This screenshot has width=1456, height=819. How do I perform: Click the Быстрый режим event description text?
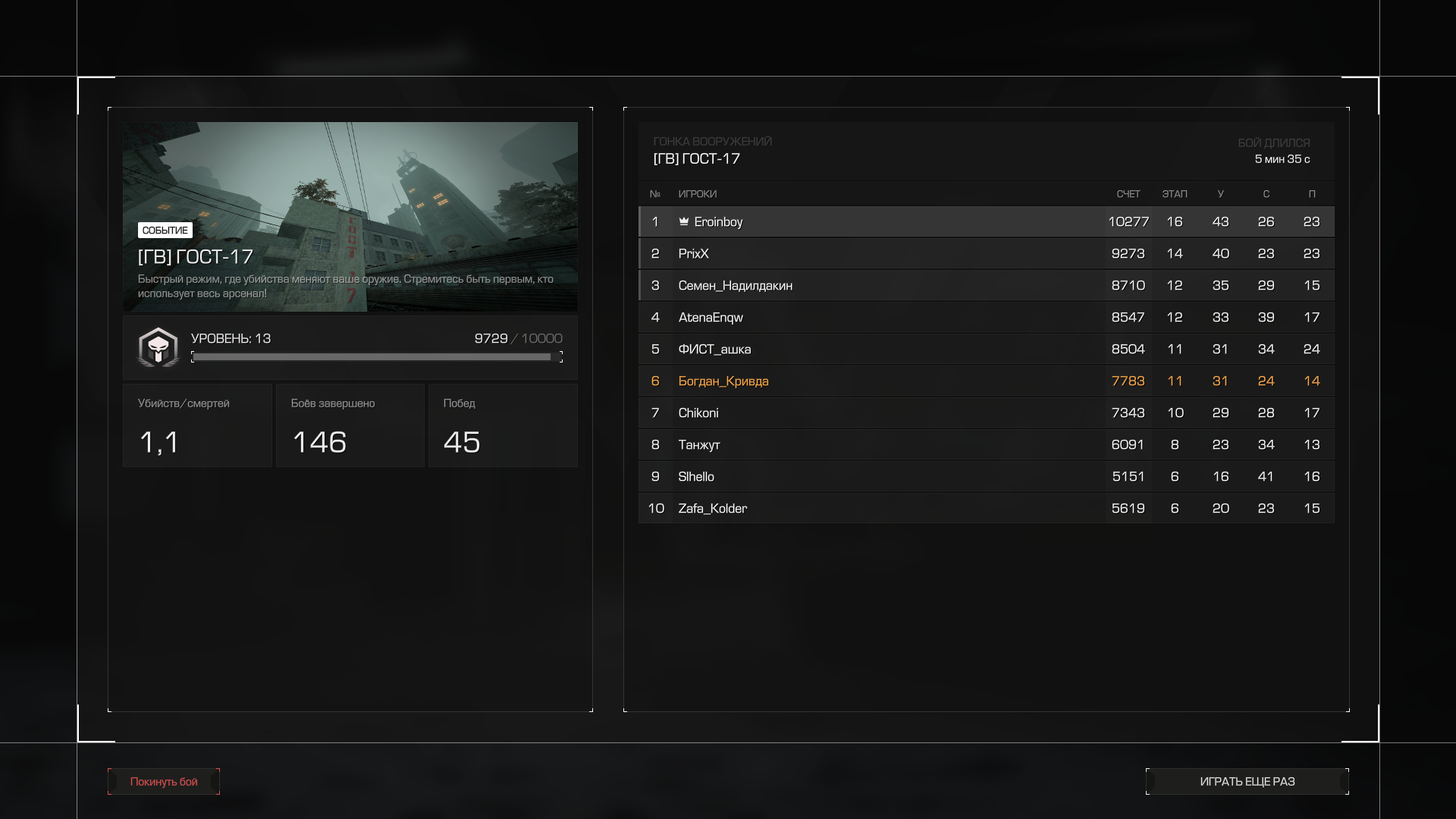pos(346,286)
